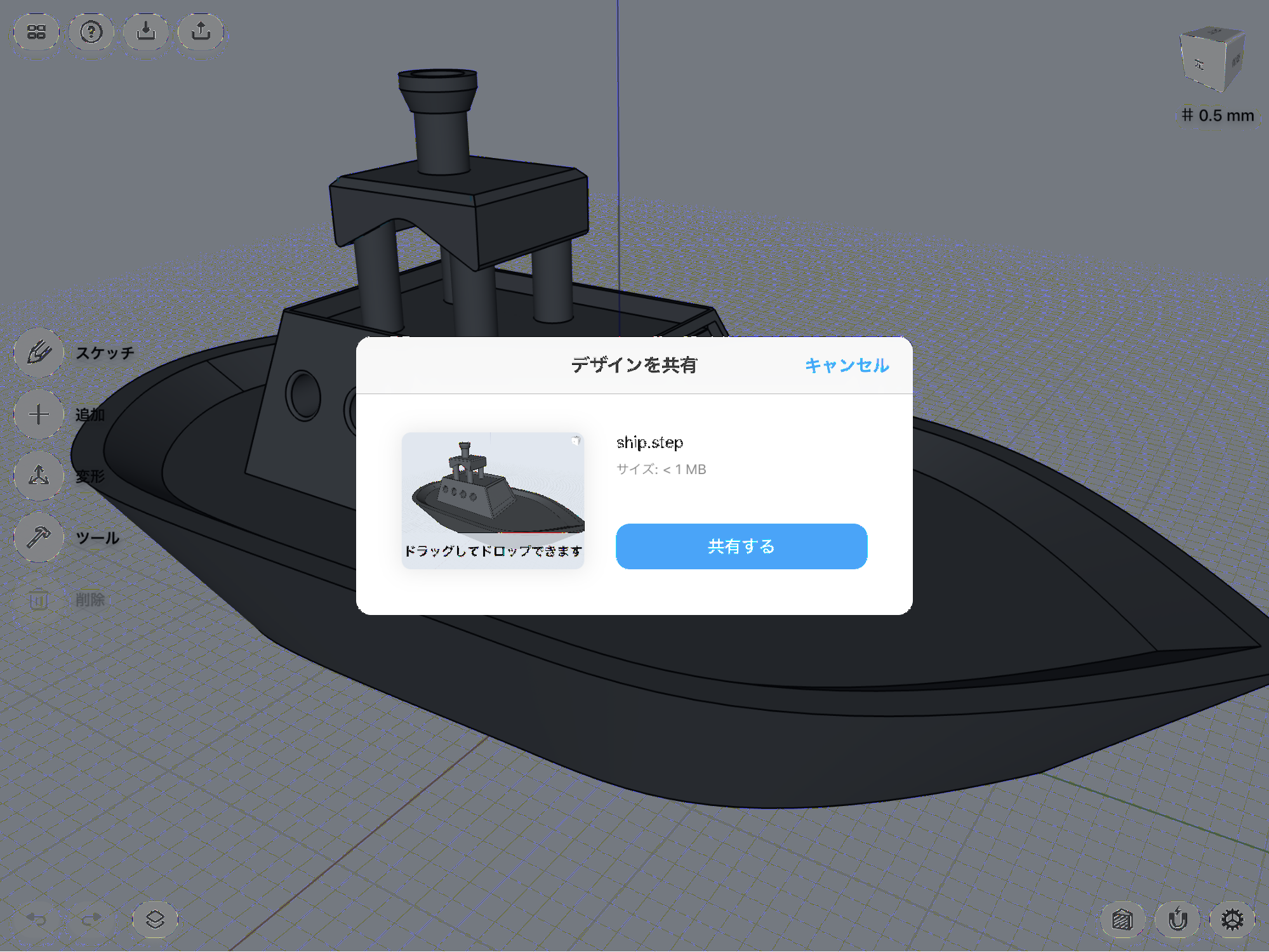1269x952 pixels.
Task: Click the スケッチ label
Action: 105,353
